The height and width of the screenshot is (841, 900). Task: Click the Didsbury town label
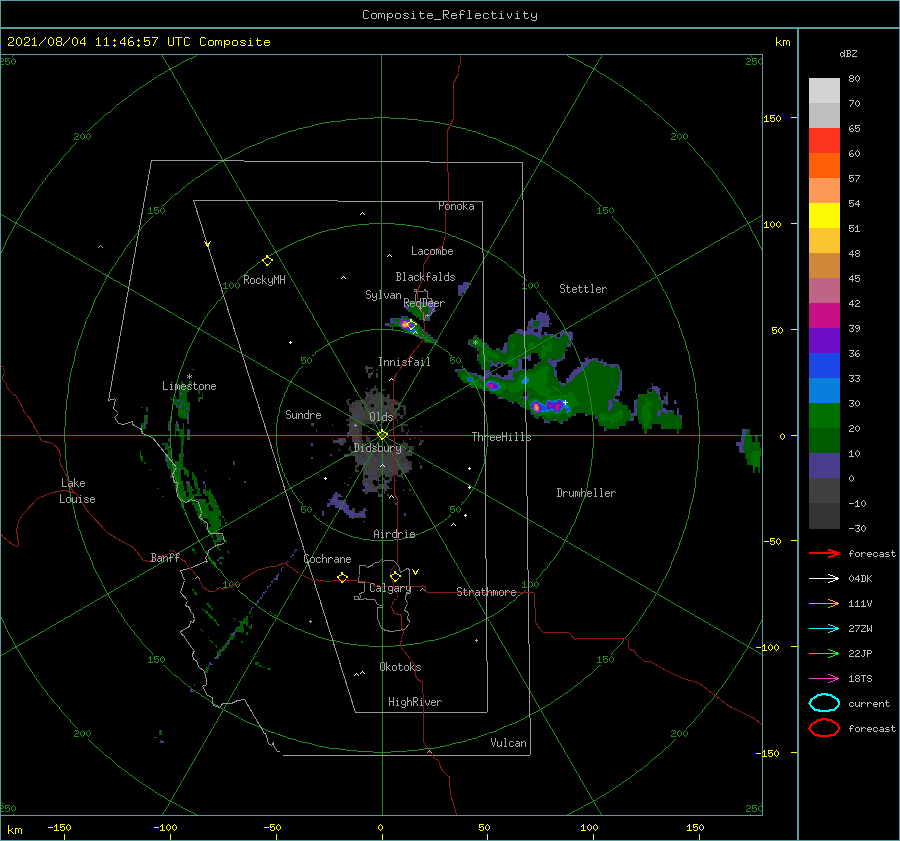(x=377, y=448)
